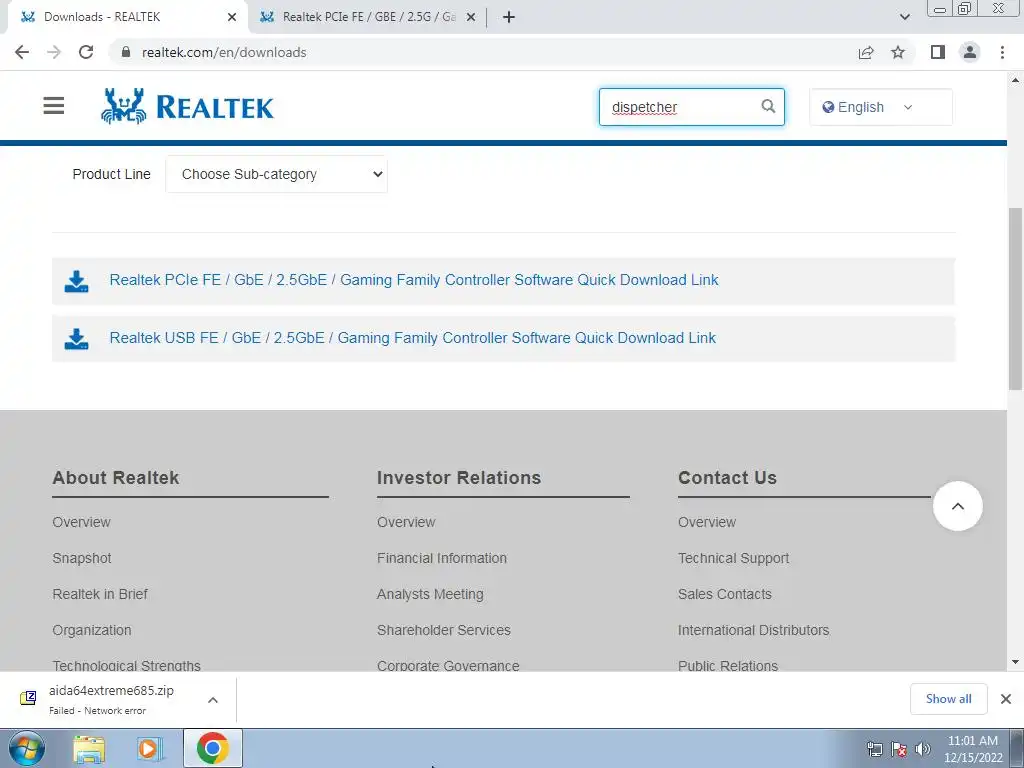Open Realtek in Brief link

coord(100,594)
